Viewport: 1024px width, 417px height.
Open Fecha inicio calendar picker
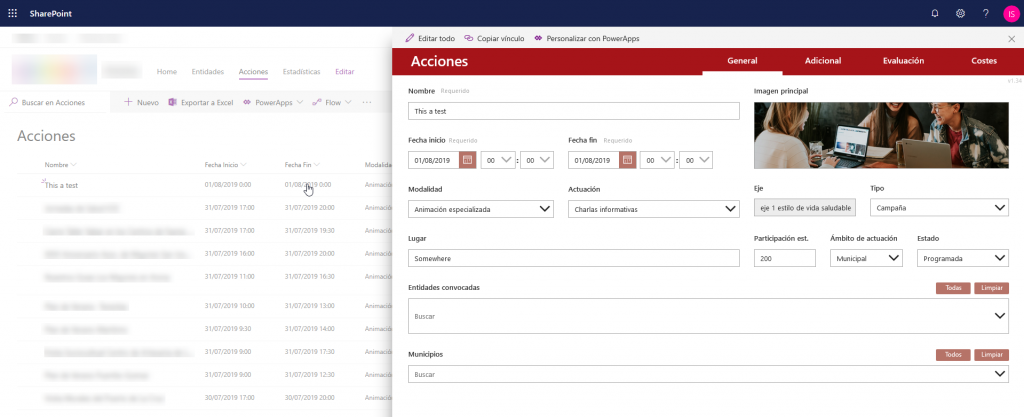[467, 159]
